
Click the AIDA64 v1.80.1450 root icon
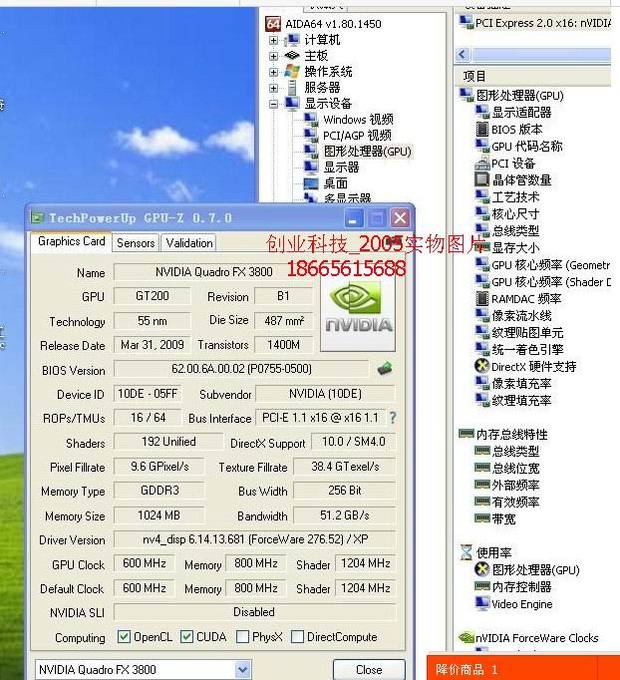(x=273, y=24)
